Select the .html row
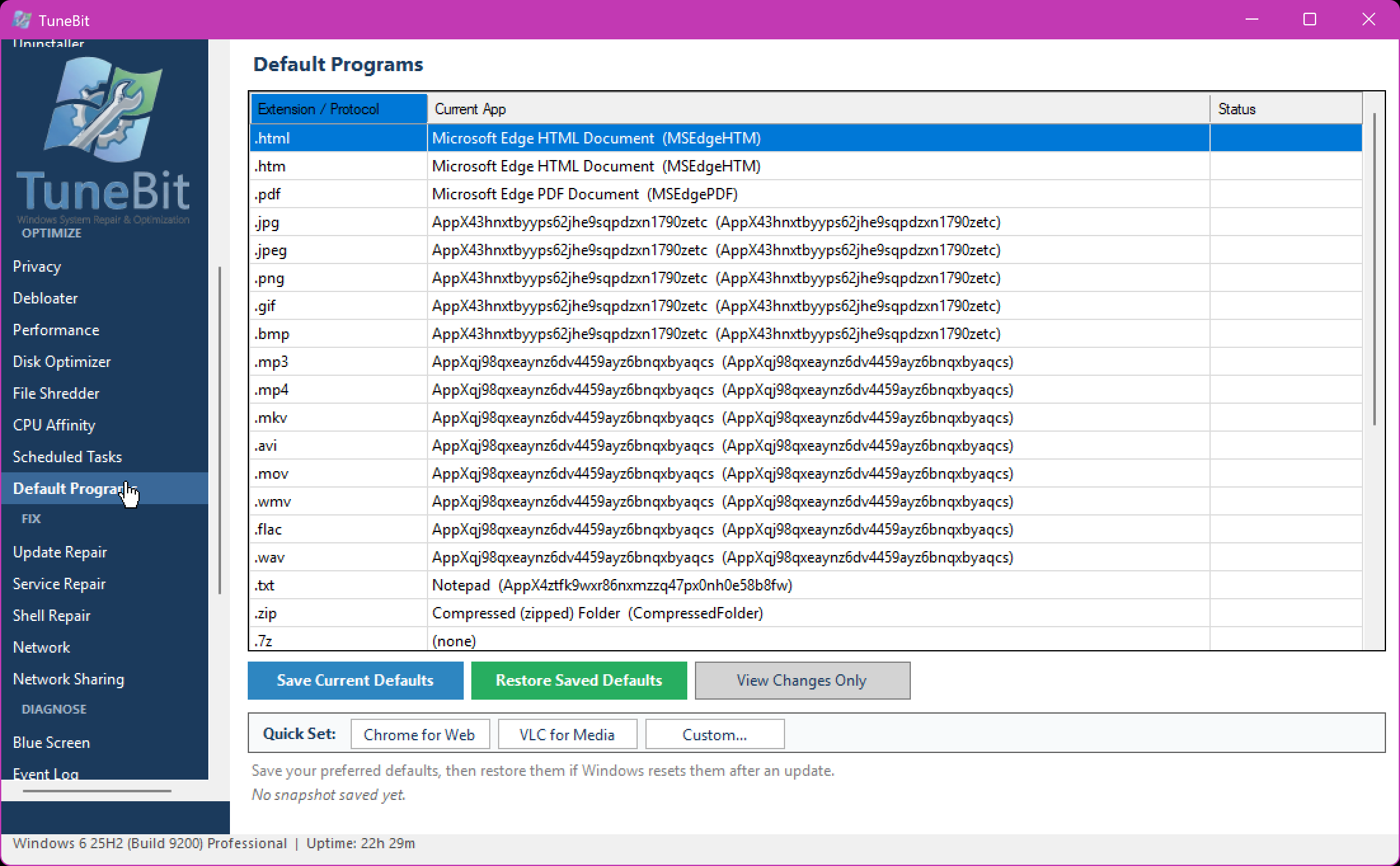Image resolution: width=1400 pixels, height=866 pixels. (806, 138)
